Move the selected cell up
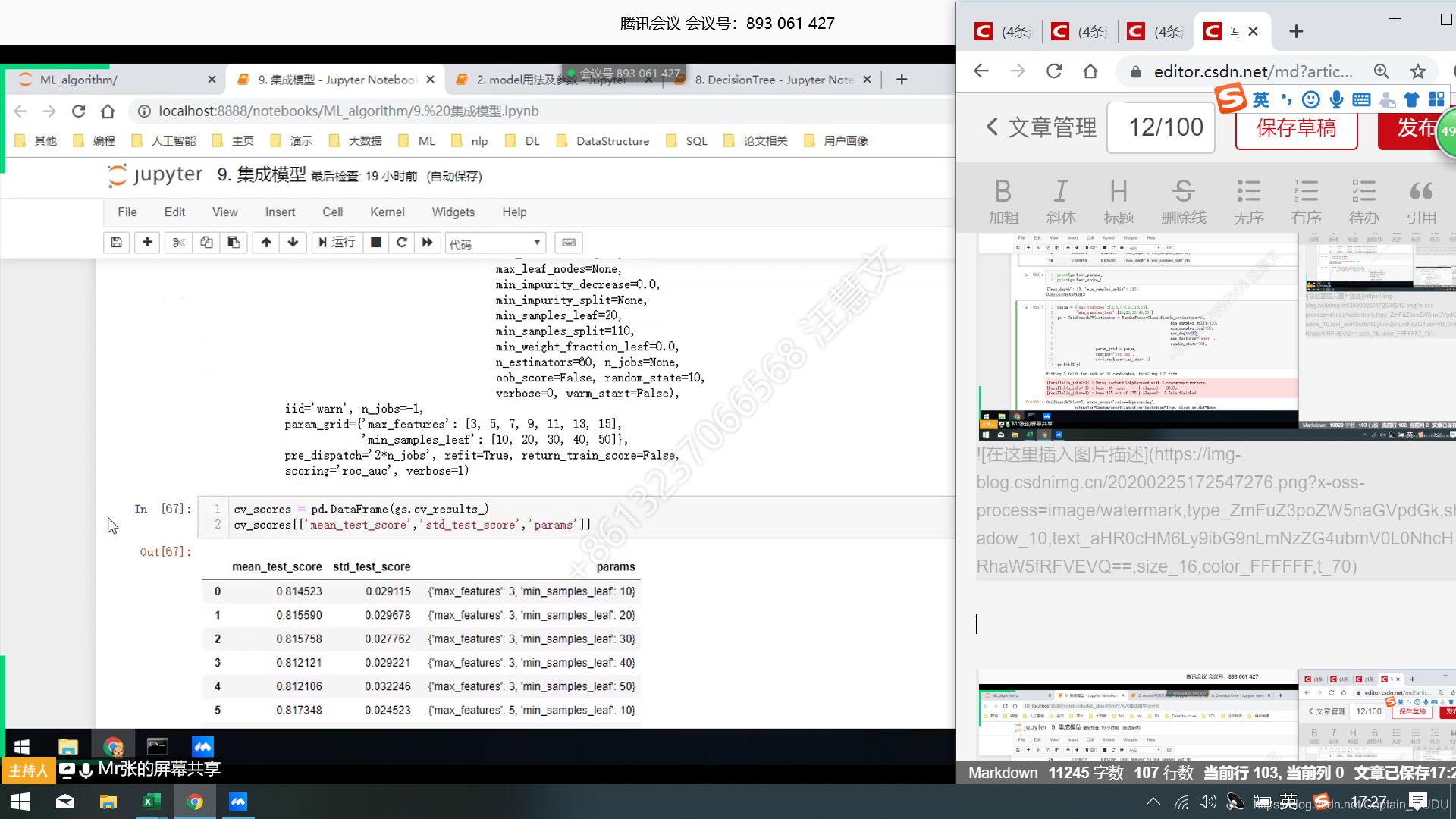1456x819 pixels. coord(266,243)
